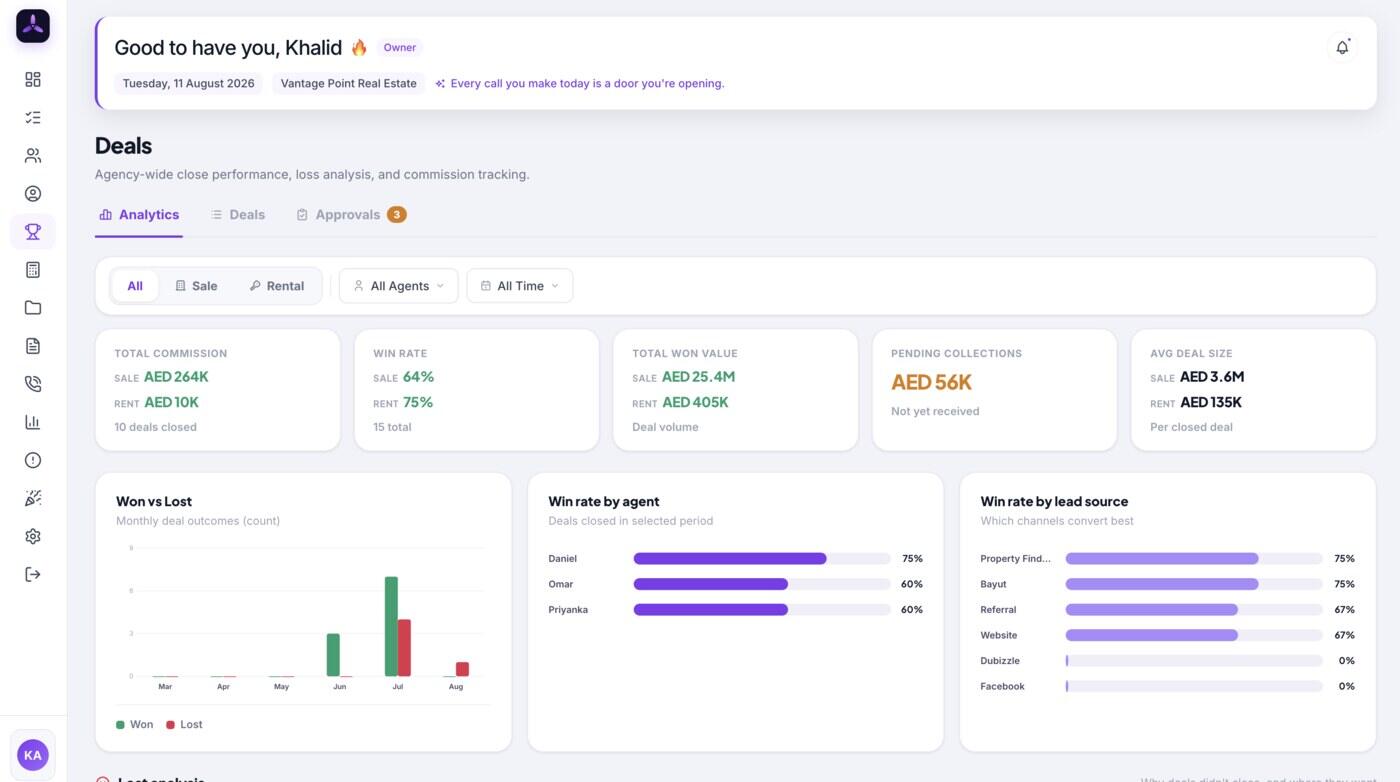Open the user circle sidebar icon
Viewport: 1400px width, 782px height.
(x=33, y=194)
